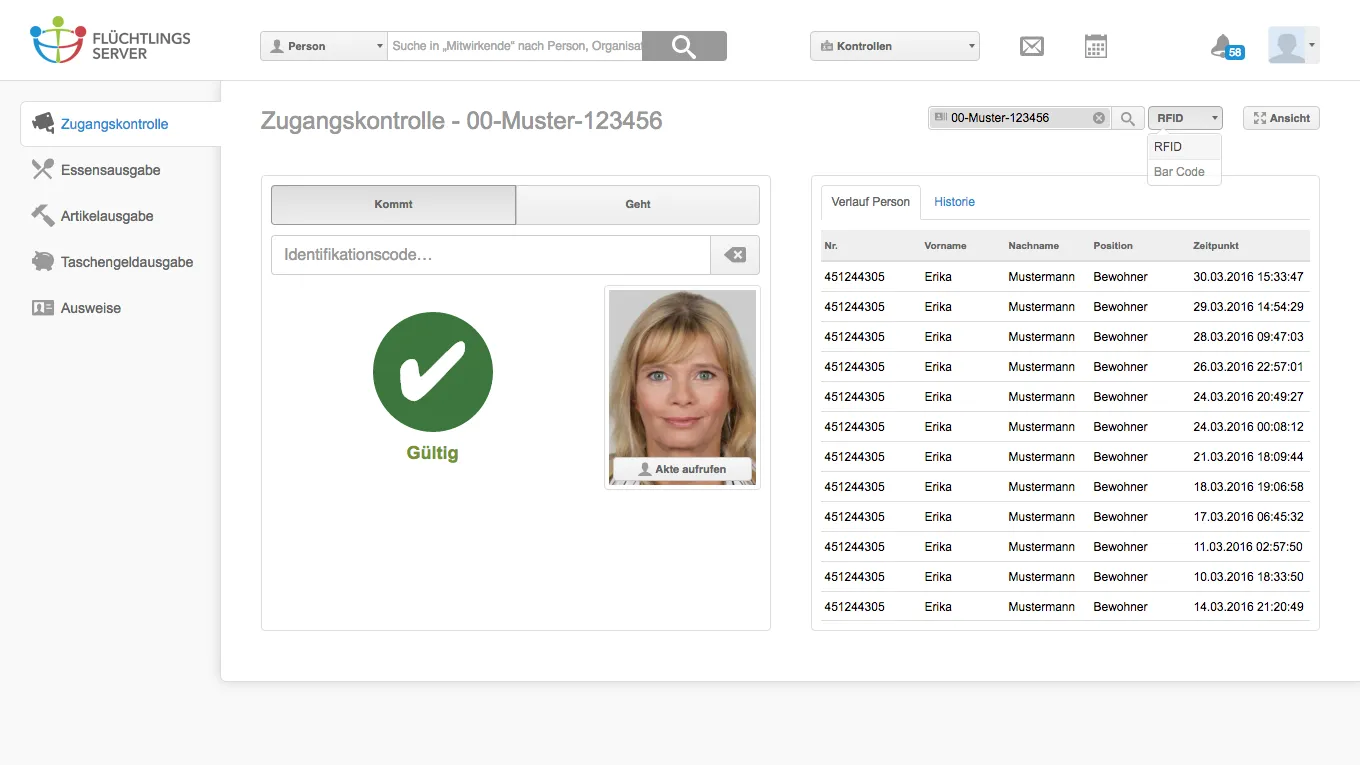Click the Position column header

1113,245
